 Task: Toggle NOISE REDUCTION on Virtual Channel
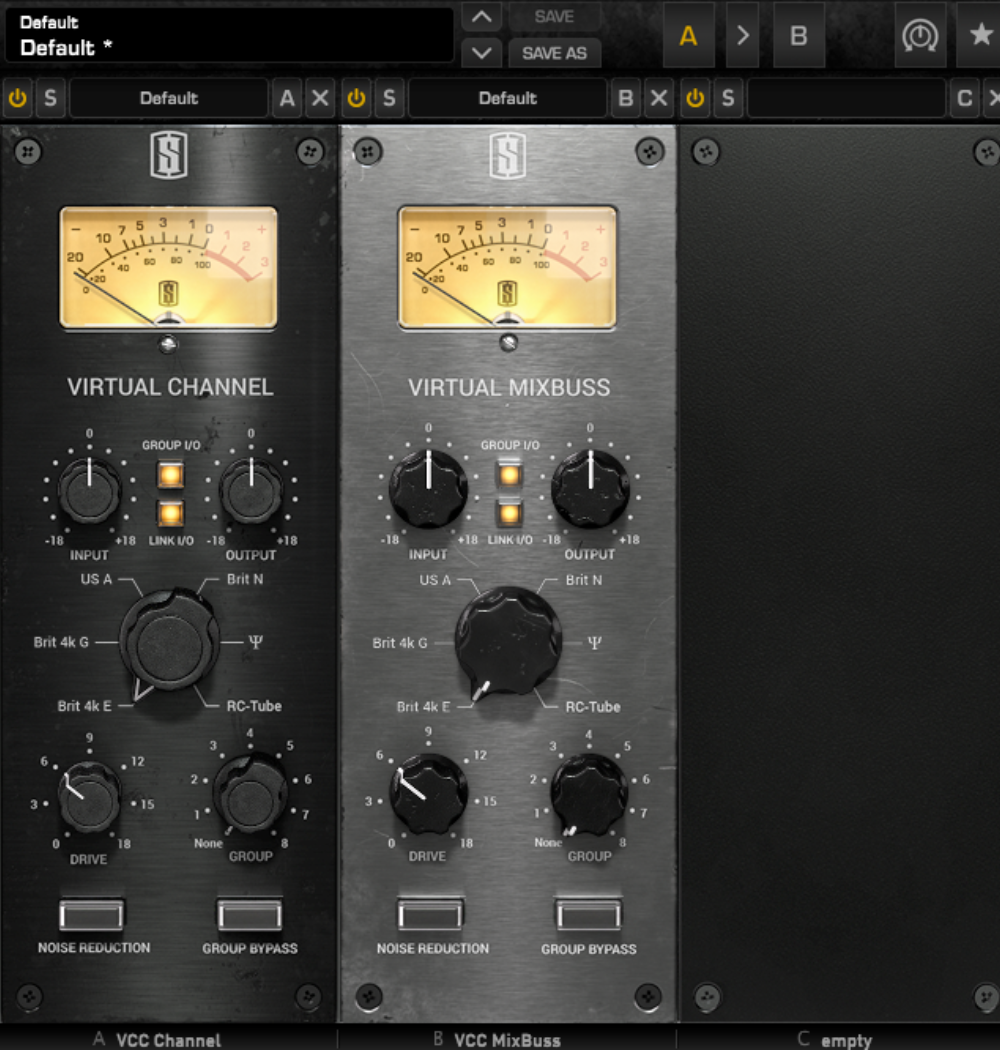92,915
